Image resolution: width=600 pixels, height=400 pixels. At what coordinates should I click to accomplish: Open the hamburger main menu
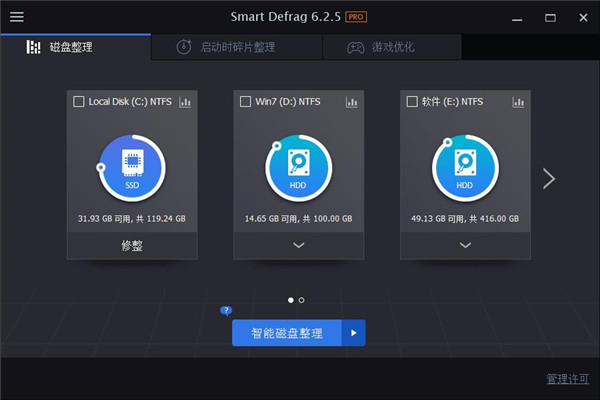coord(16,17)
